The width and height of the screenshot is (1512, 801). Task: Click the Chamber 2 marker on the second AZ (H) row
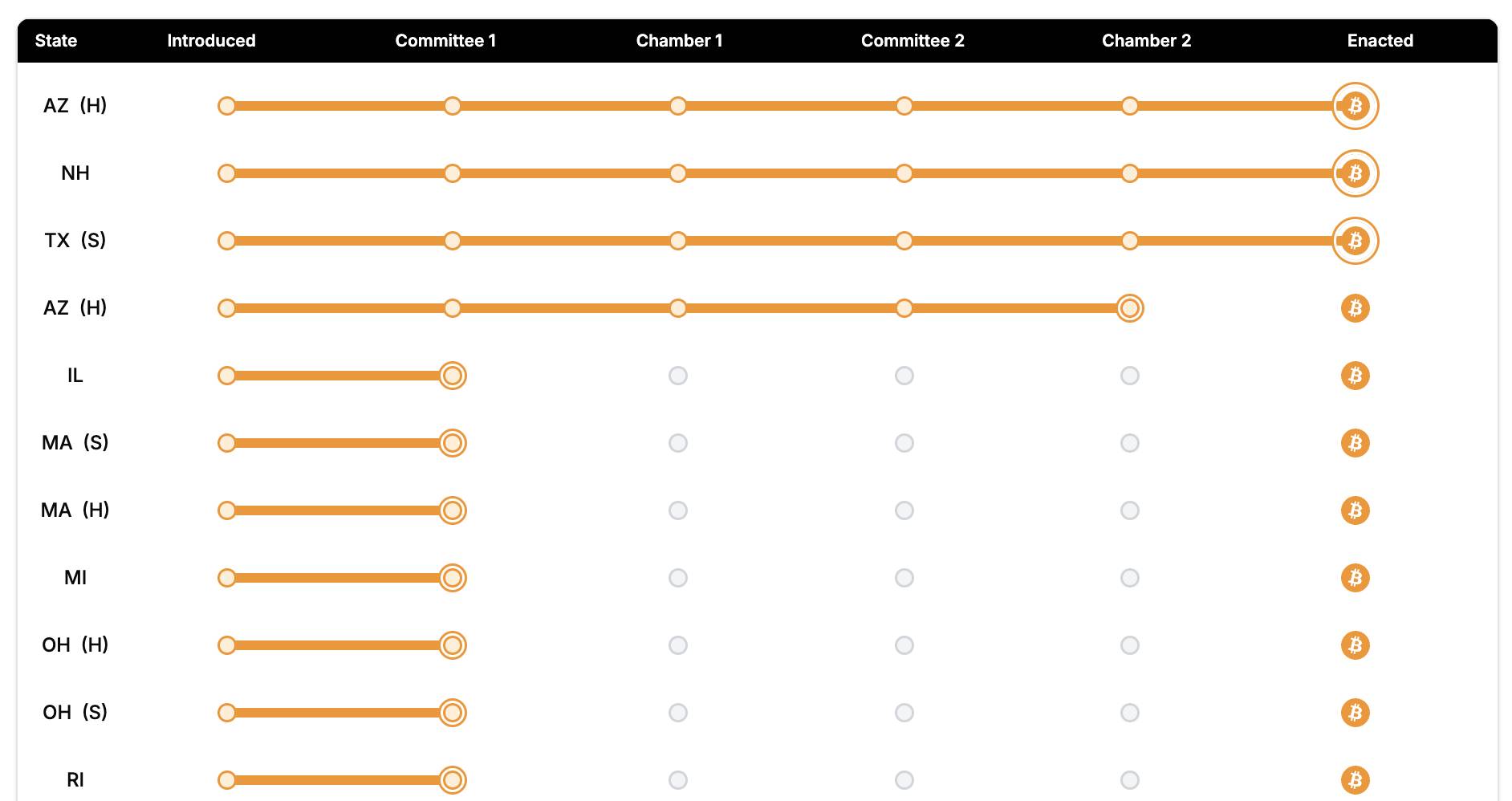click(x=1130, y=308)
